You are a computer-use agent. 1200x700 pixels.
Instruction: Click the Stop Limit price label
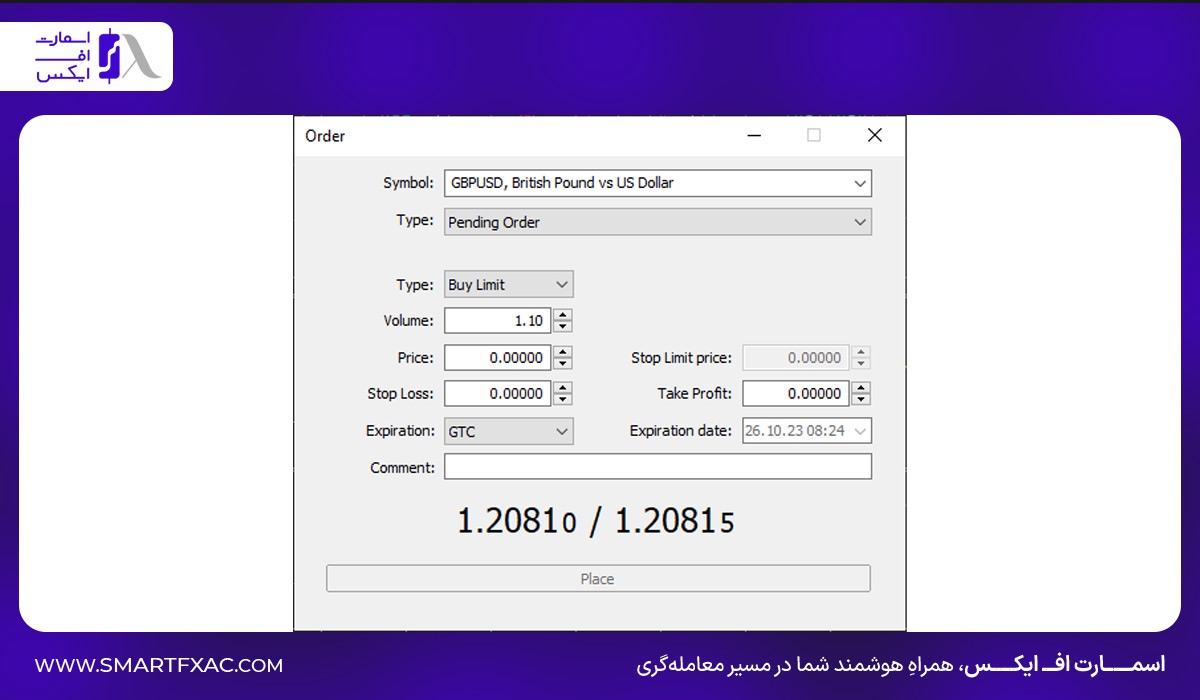tap(681, 358)
